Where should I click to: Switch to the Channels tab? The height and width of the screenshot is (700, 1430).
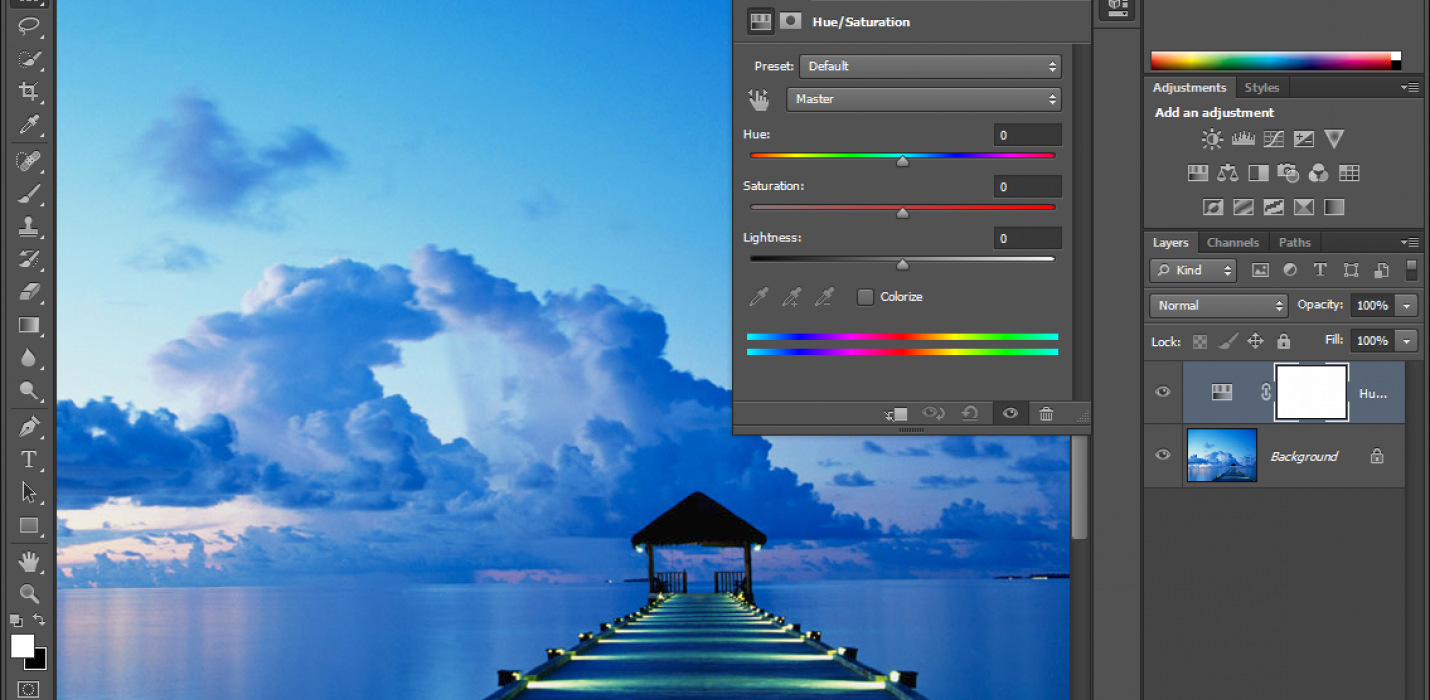click(1232, 242)
